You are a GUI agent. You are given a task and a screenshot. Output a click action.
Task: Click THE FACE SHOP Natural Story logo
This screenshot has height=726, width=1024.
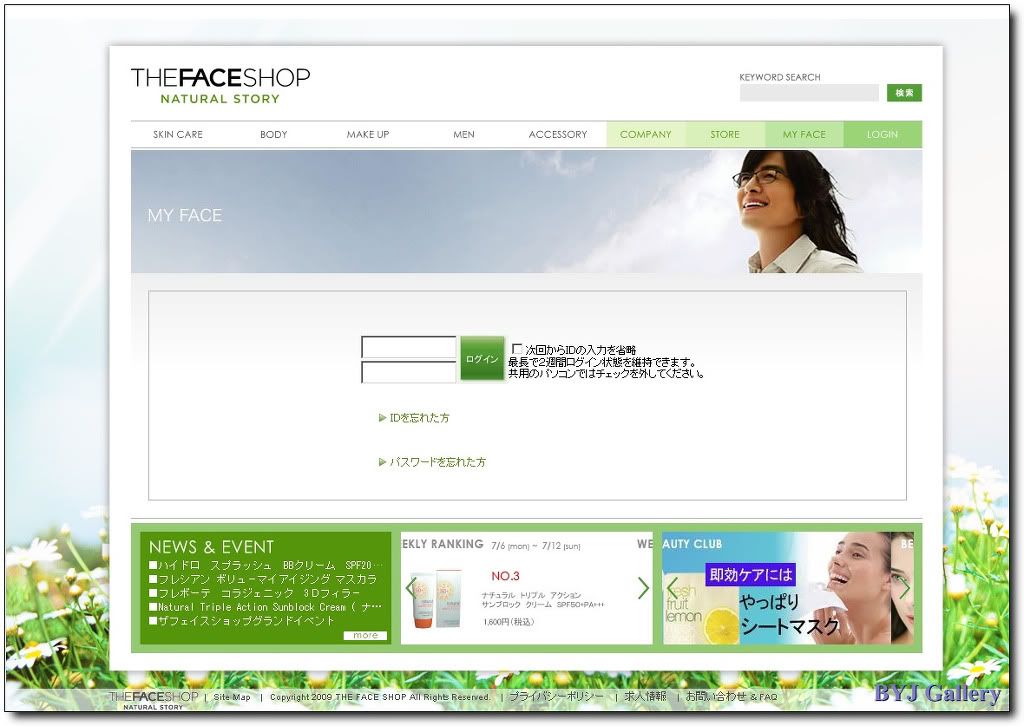point(220,86)
